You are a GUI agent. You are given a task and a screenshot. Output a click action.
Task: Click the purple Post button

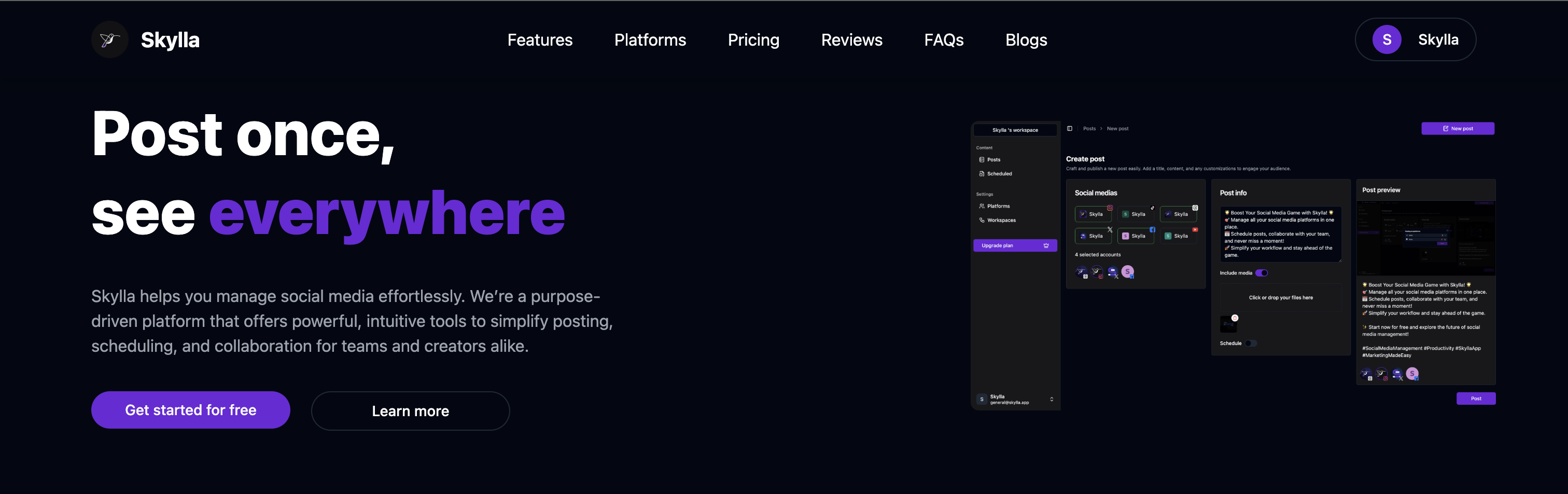click(x=1476, y=399)
